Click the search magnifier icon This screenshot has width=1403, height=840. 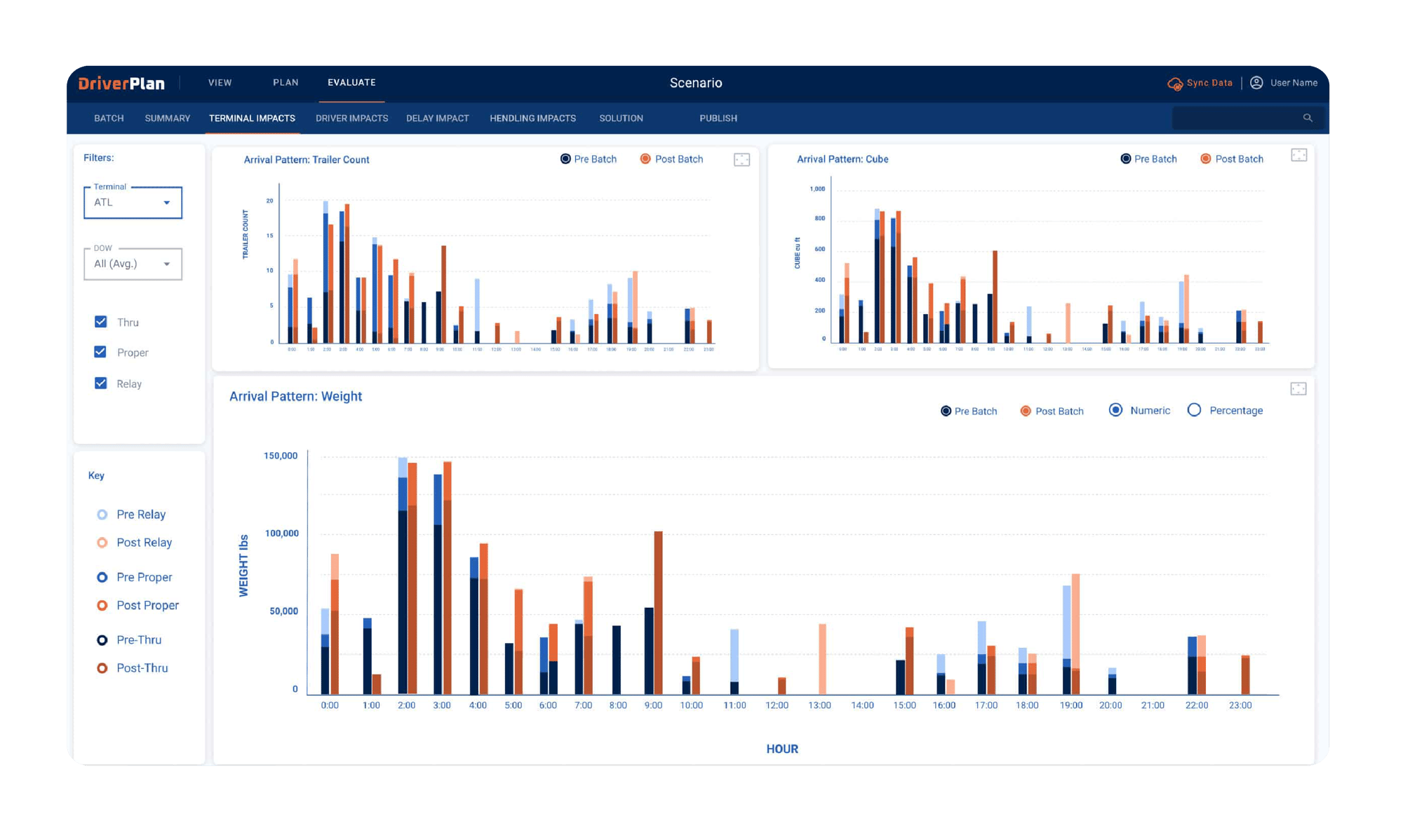pos(1308,118)
